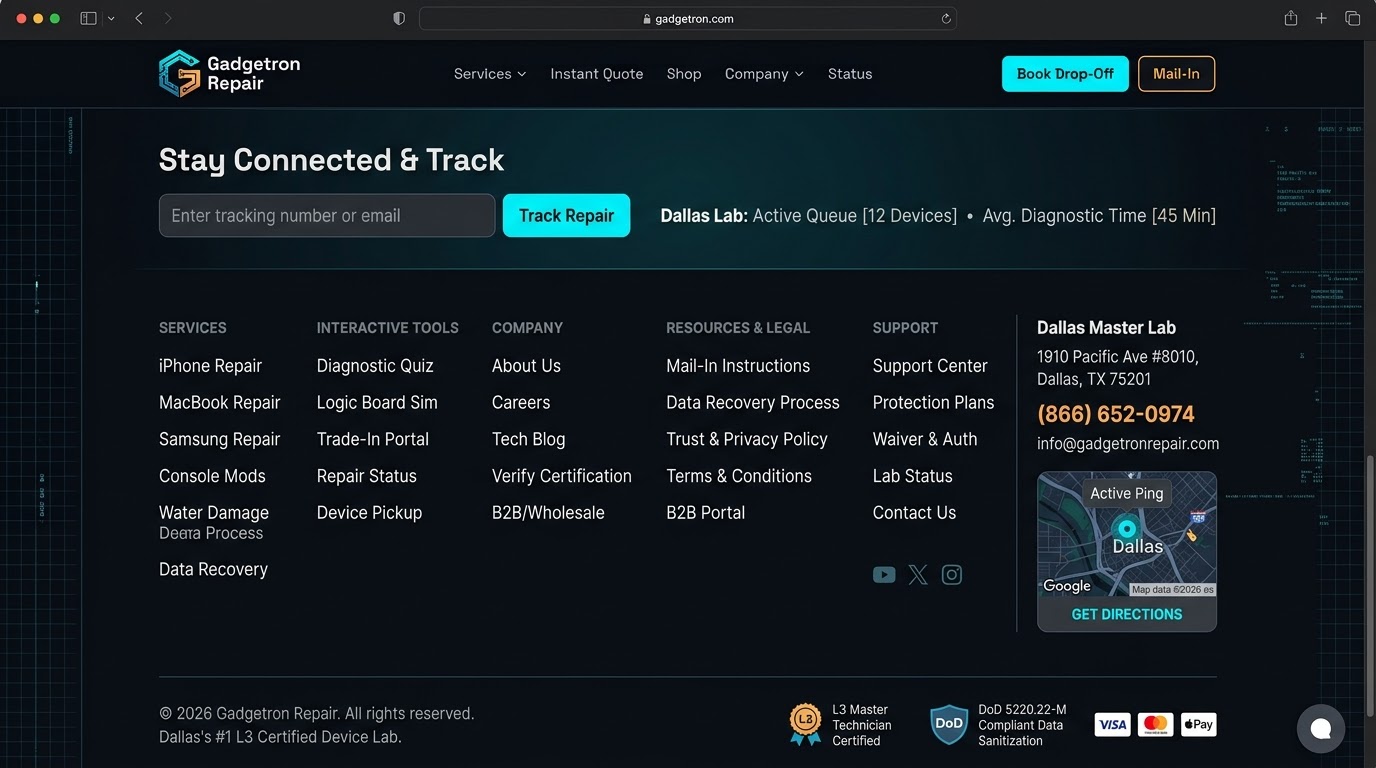Image resolution: width=1376 pixels, height=768 pixels.
Task: Click the Apple Pay icon
Action: tap(1199, 725)
